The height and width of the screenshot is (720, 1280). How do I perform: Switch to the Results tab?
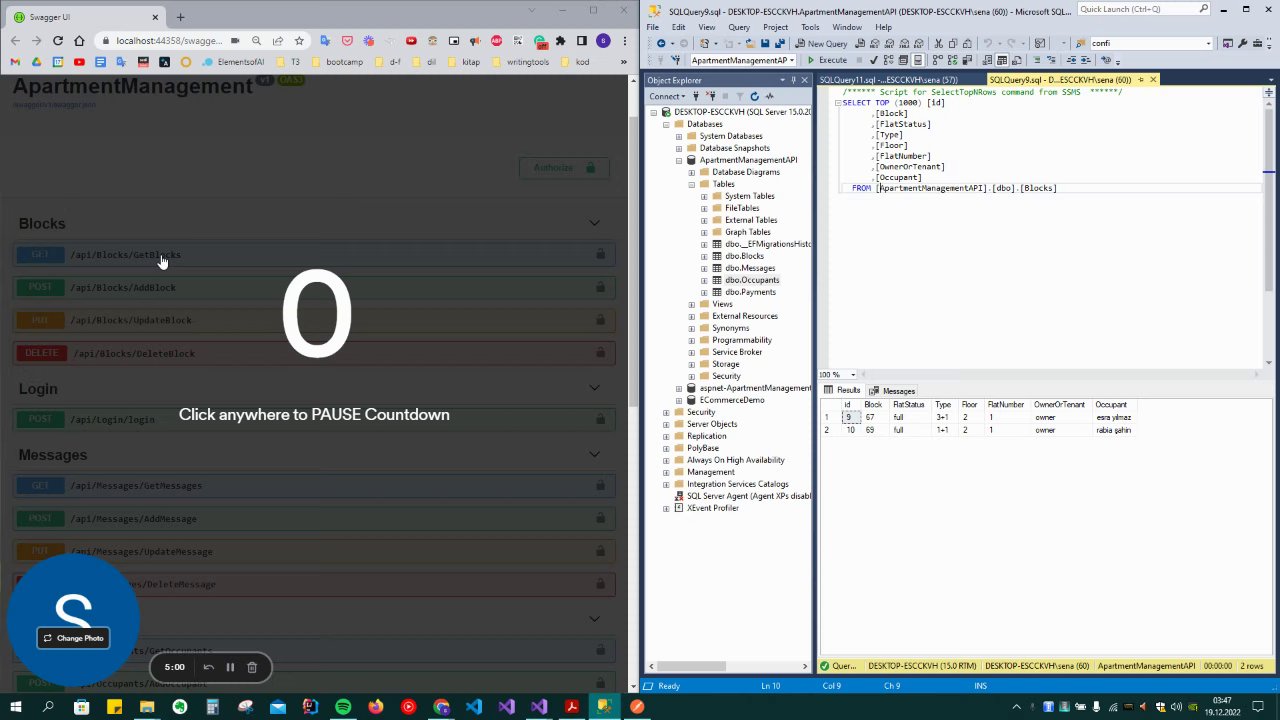click(x=842, y=390)
